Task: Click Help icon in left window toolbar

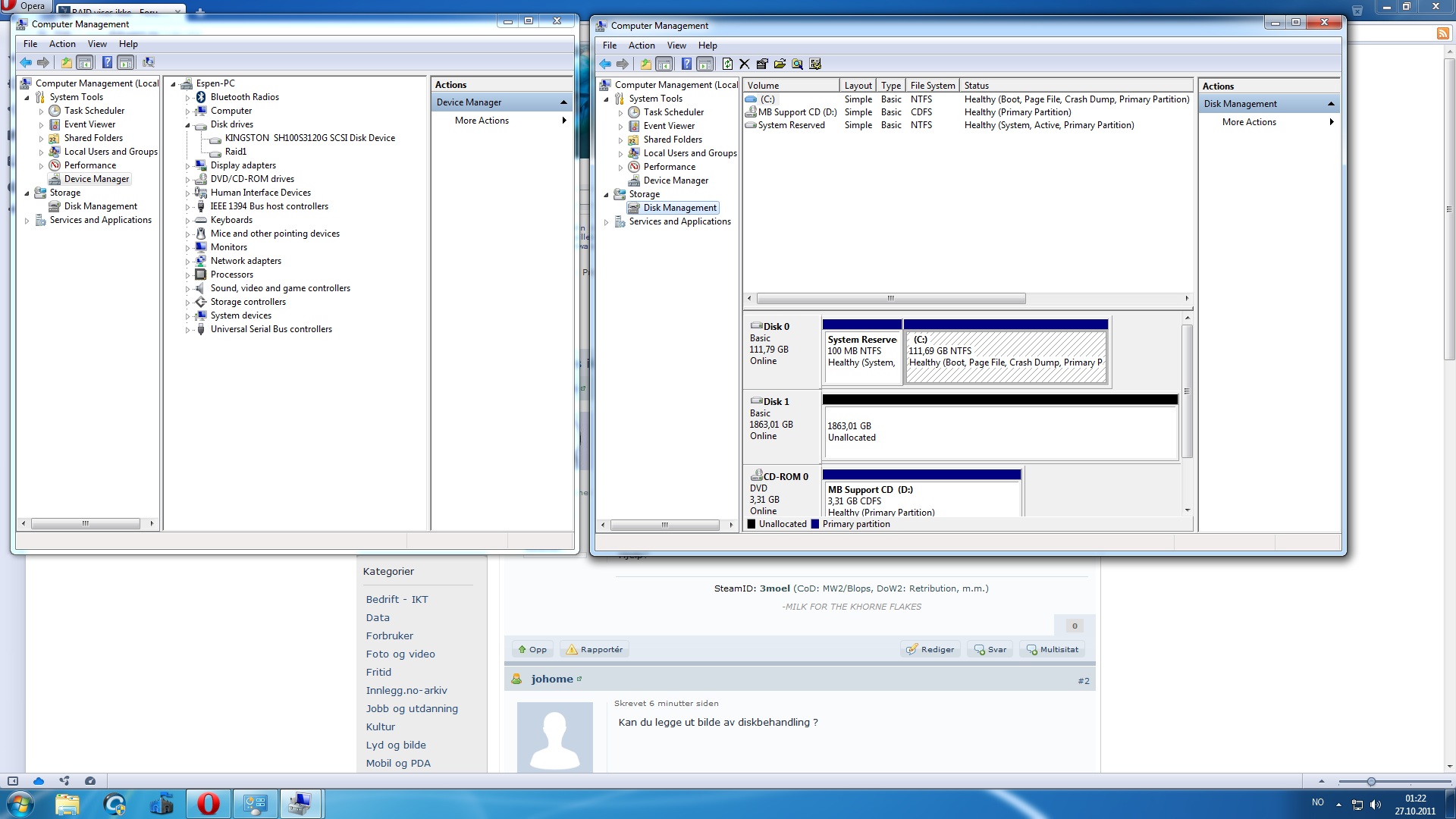Action: click(107, 62)
